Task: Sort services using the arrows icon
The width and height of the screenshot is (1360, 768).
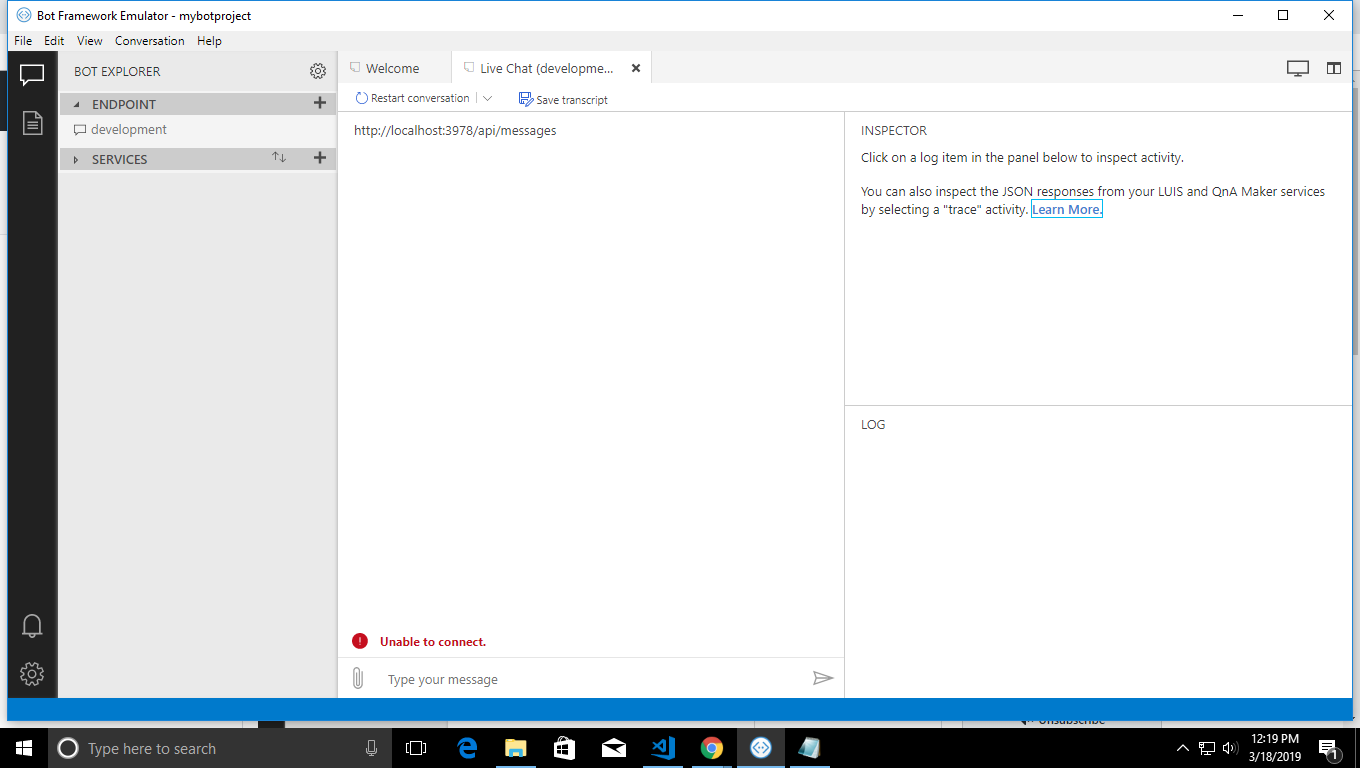Action: click(279, 157)
